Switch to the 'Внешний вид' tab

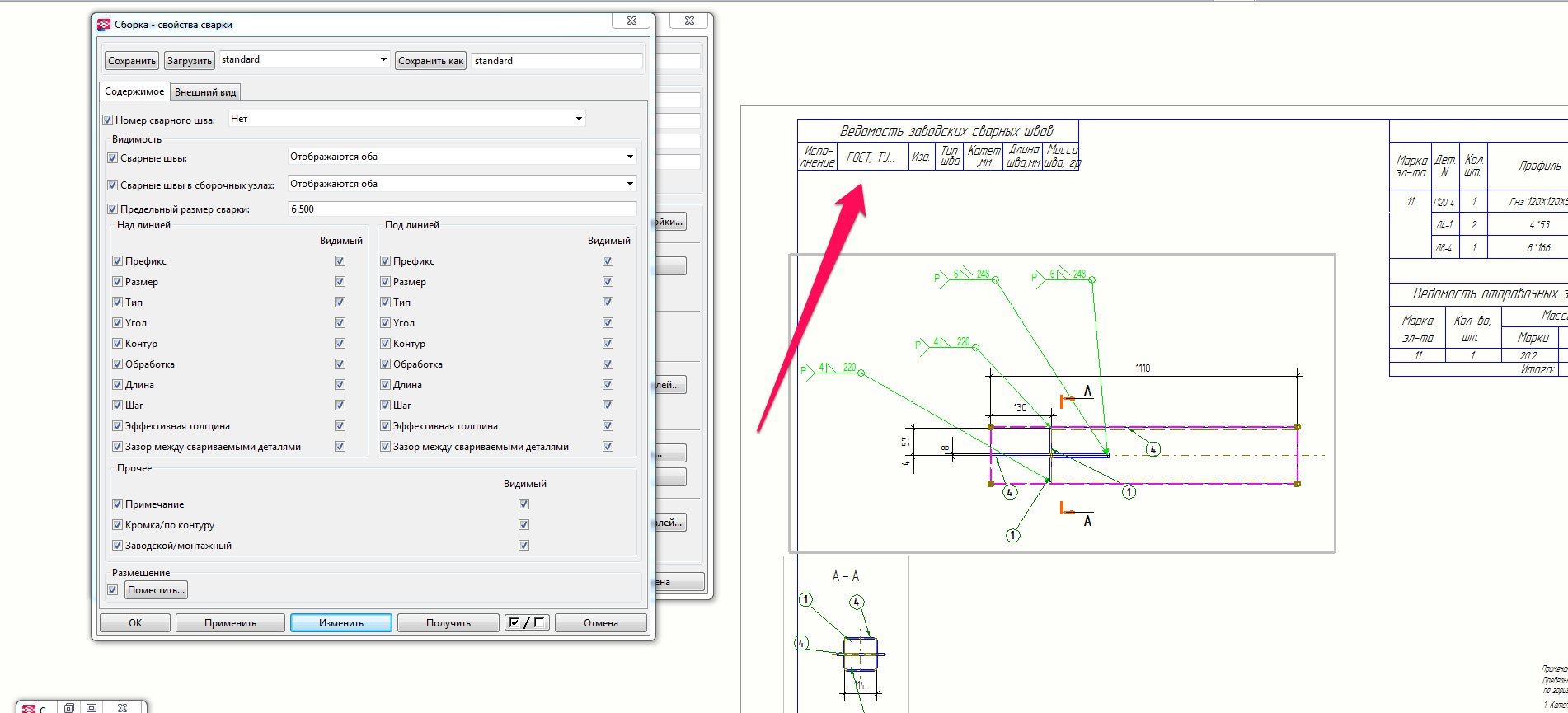click(205, 92)
